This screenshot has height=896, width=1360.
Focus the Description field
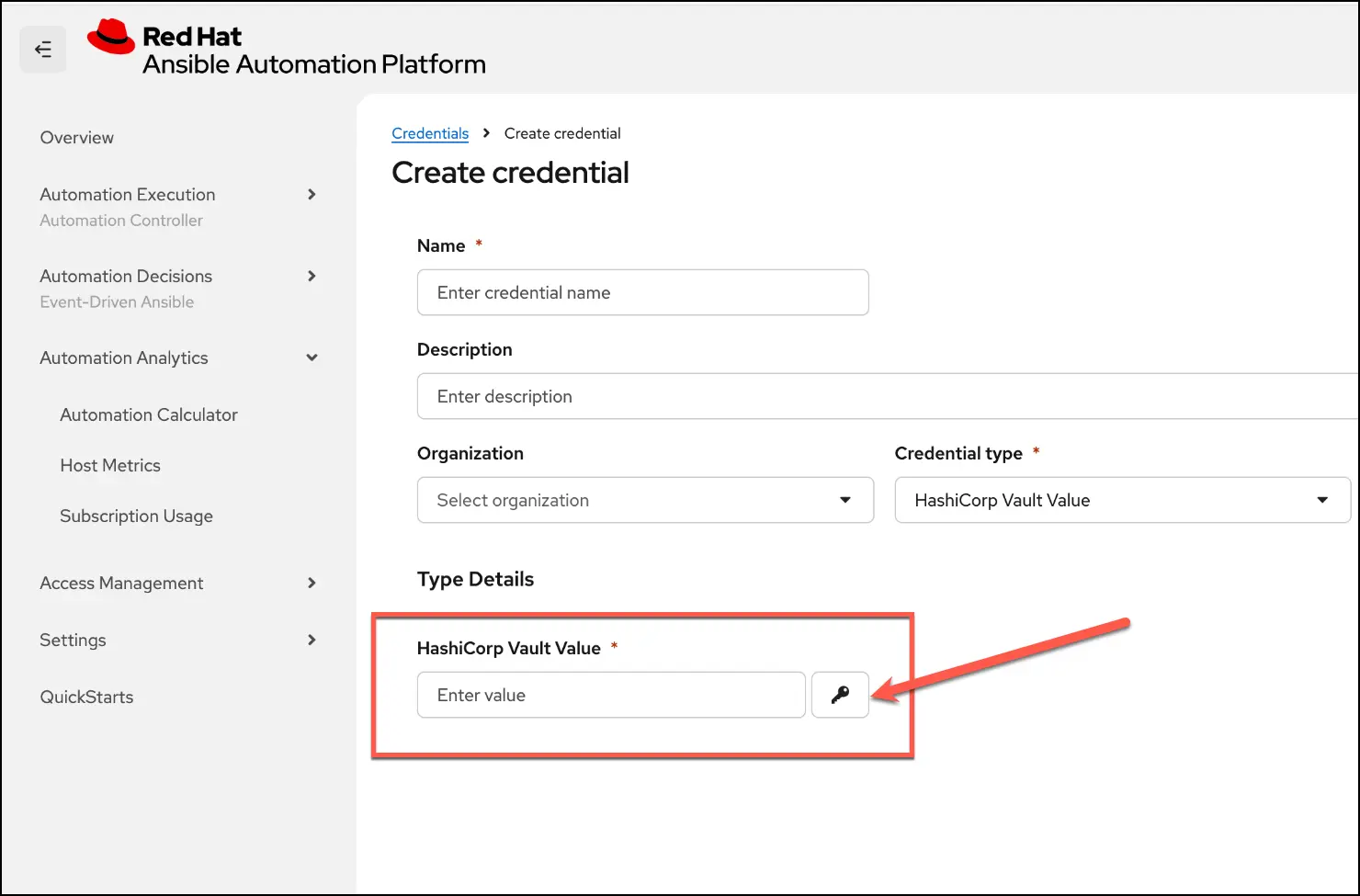pos(888,396)
